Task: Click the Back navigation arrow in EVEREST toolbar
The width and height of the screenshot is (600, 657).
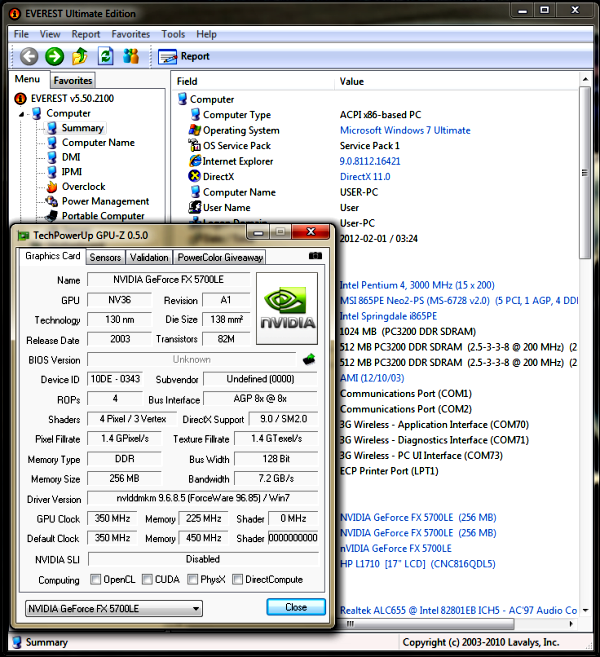Action: pyautogui.click(x=29, y=56)
